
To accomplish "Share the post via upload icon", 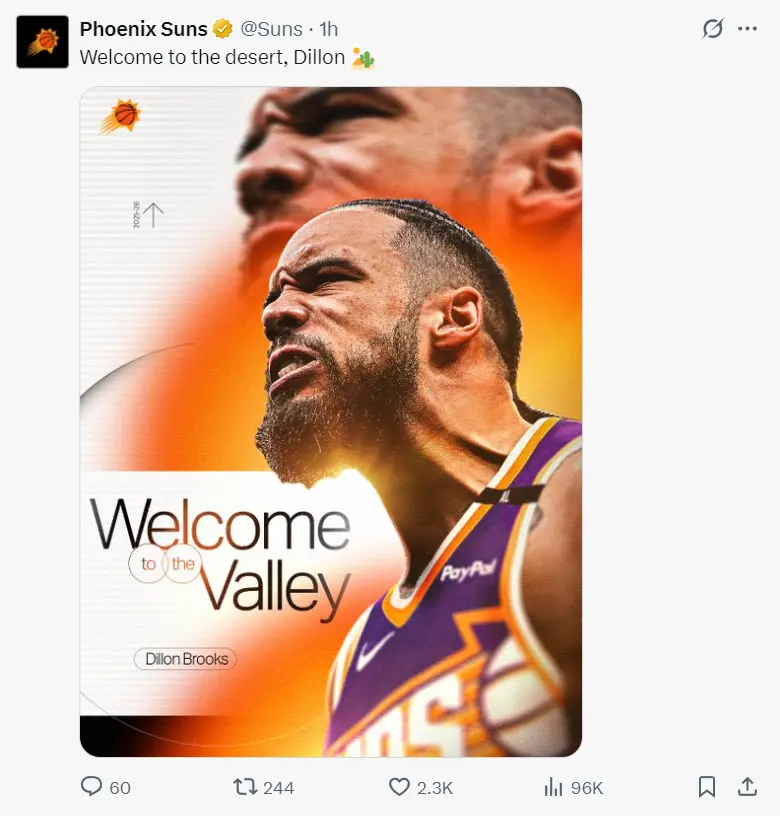I will pos(747,786).
